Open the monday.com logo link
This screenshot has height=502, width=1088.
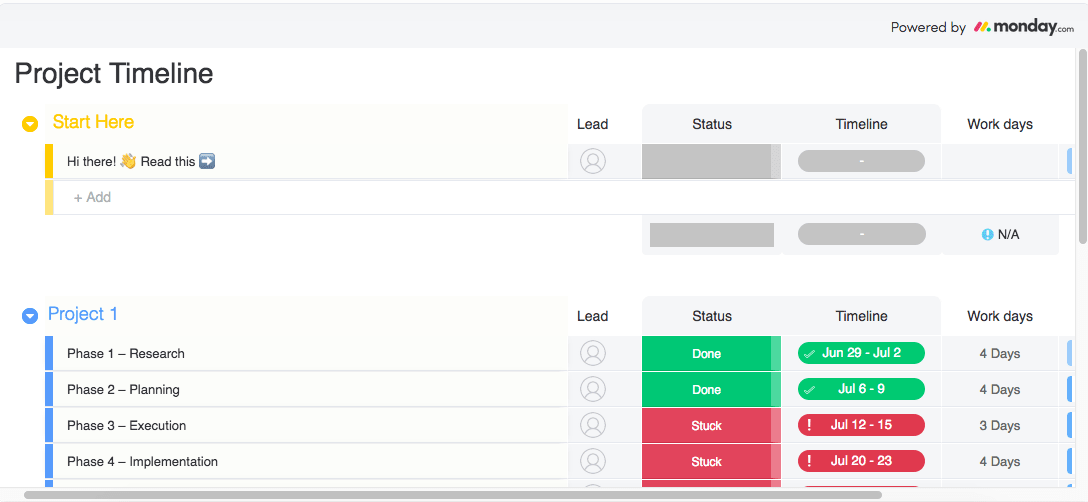coord(1023,27)
